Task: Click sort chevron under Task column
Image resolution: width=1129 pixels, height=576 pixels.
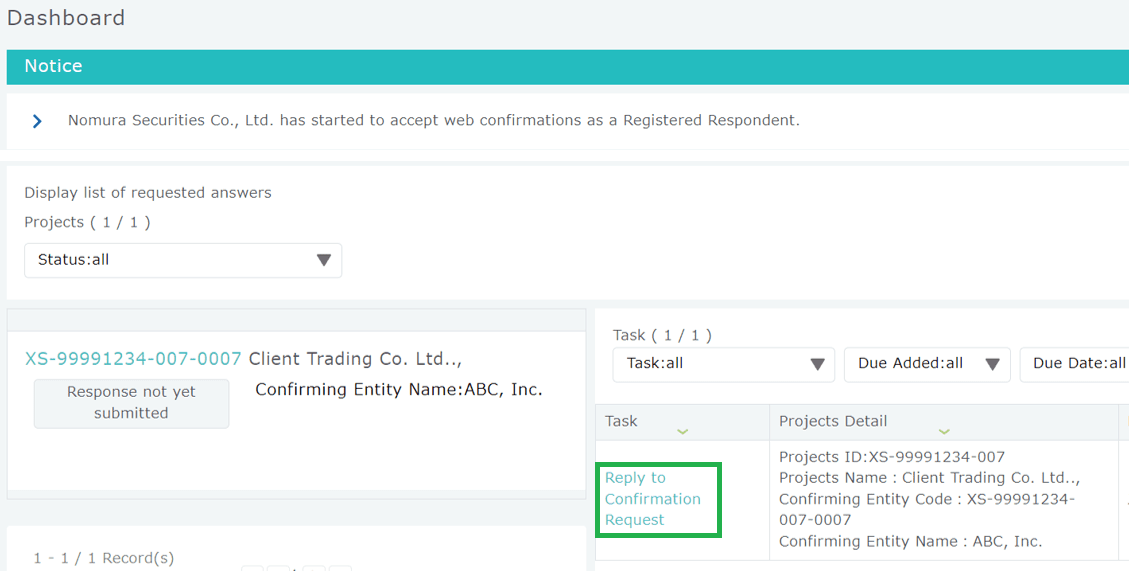Action: [x=682, y=432]
